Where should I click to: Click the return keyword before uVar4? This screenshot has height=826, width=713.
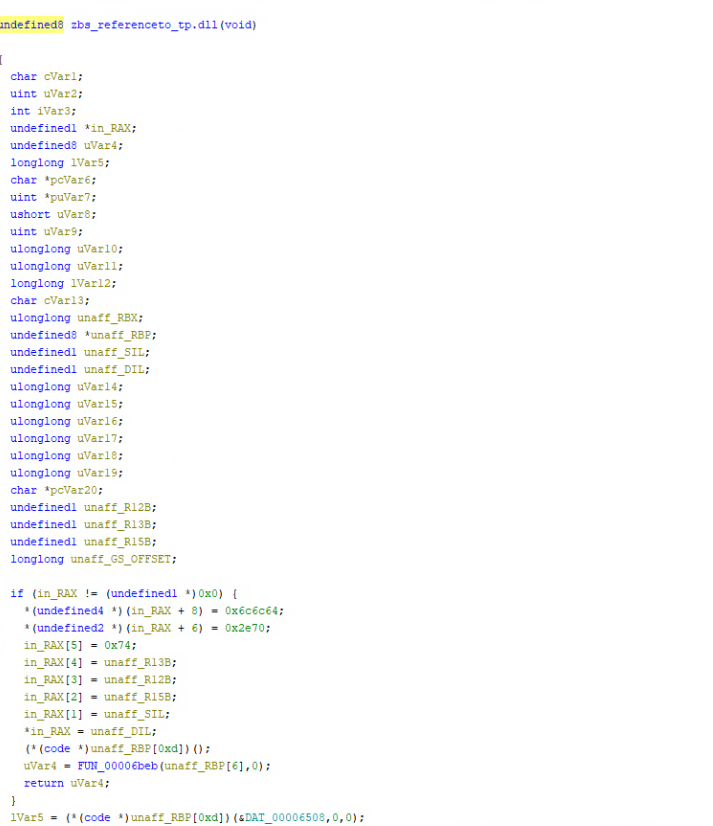43,783
